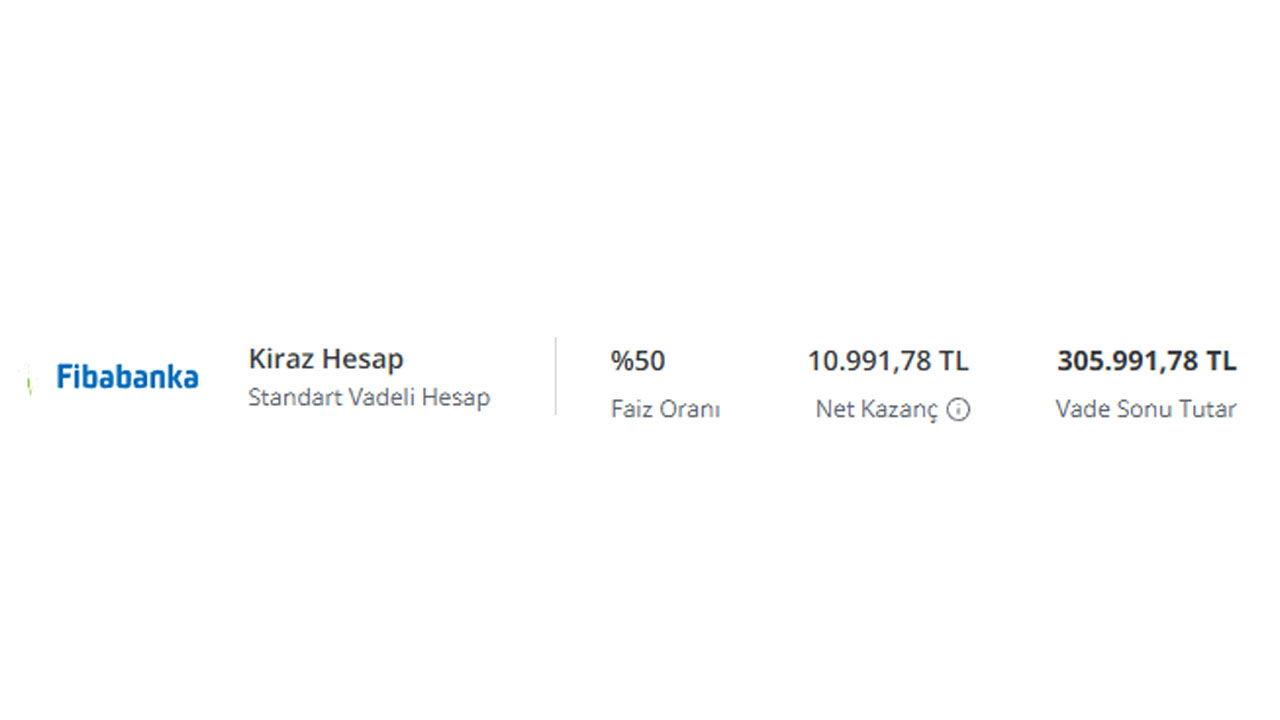Click the Vade Sonu Tutar label
Image resolution: width=1280 pixels, height=720 pixels.
coord(1146,409)
